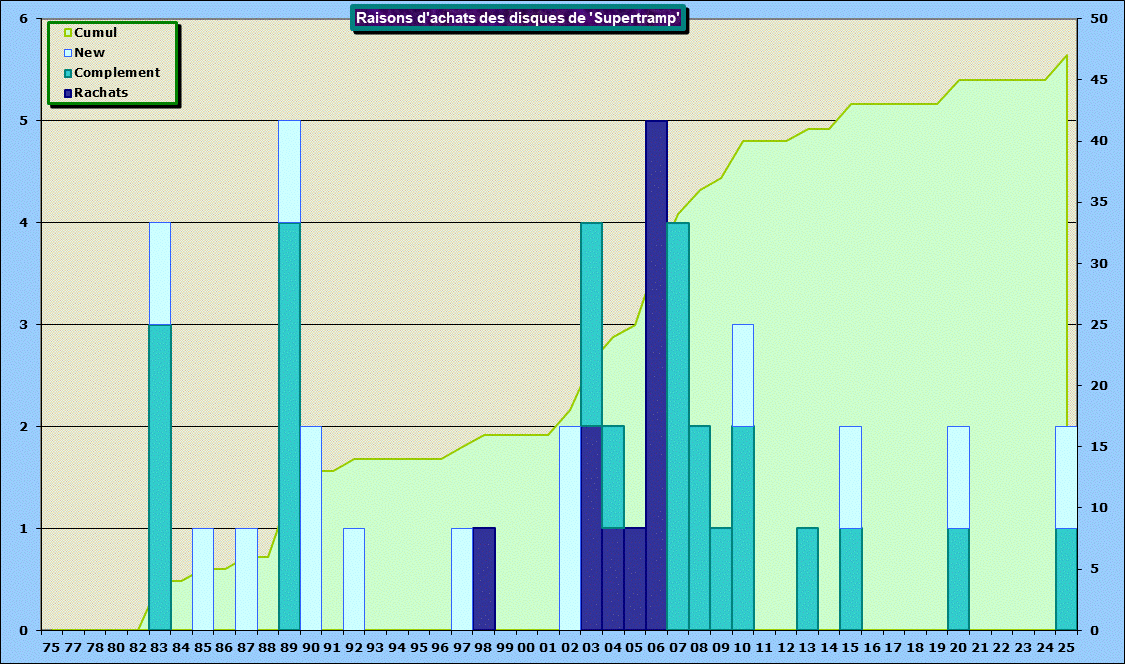Viewport: 1125px width, 664px height.
Task: Click the Cumul legend color swatch
Action: point(68,33)
